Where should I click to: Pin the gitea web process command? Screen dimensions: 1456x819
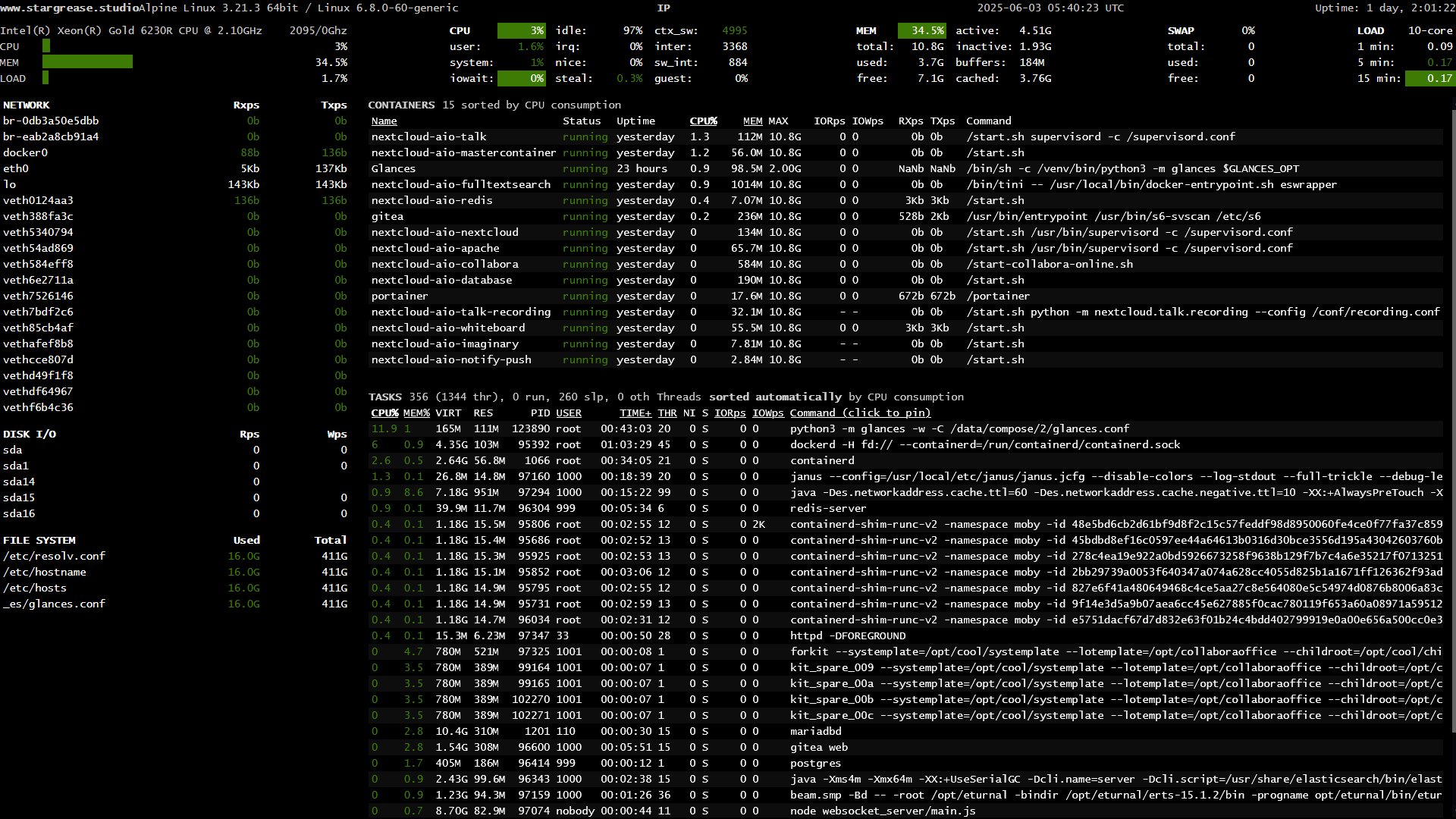(819, 748)
